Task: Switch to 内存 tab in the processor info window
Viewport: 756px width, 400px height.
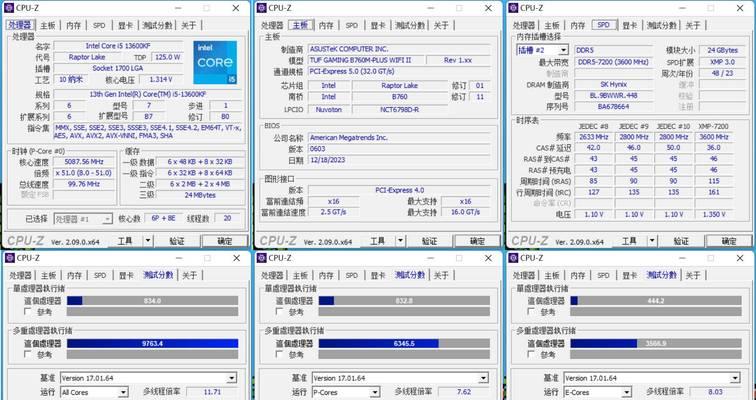Action: pos(73,26)
